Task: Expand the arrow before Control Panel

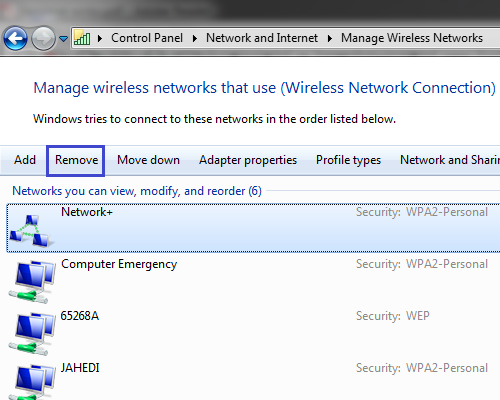Action: (100, 38)
